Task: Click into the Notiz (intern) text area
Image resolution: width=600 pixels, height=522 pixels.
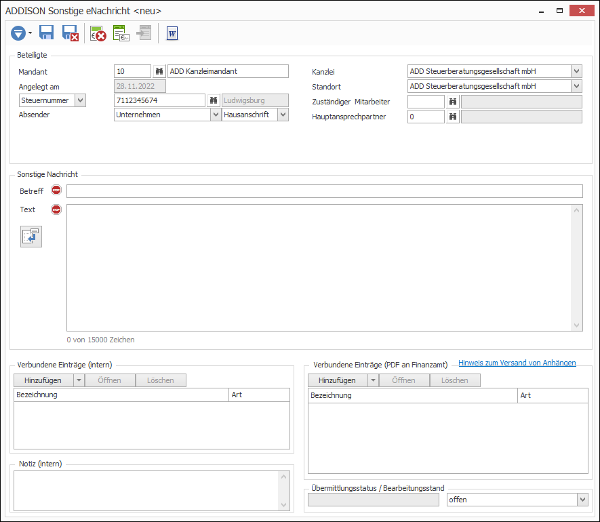Action: [147, 491]
